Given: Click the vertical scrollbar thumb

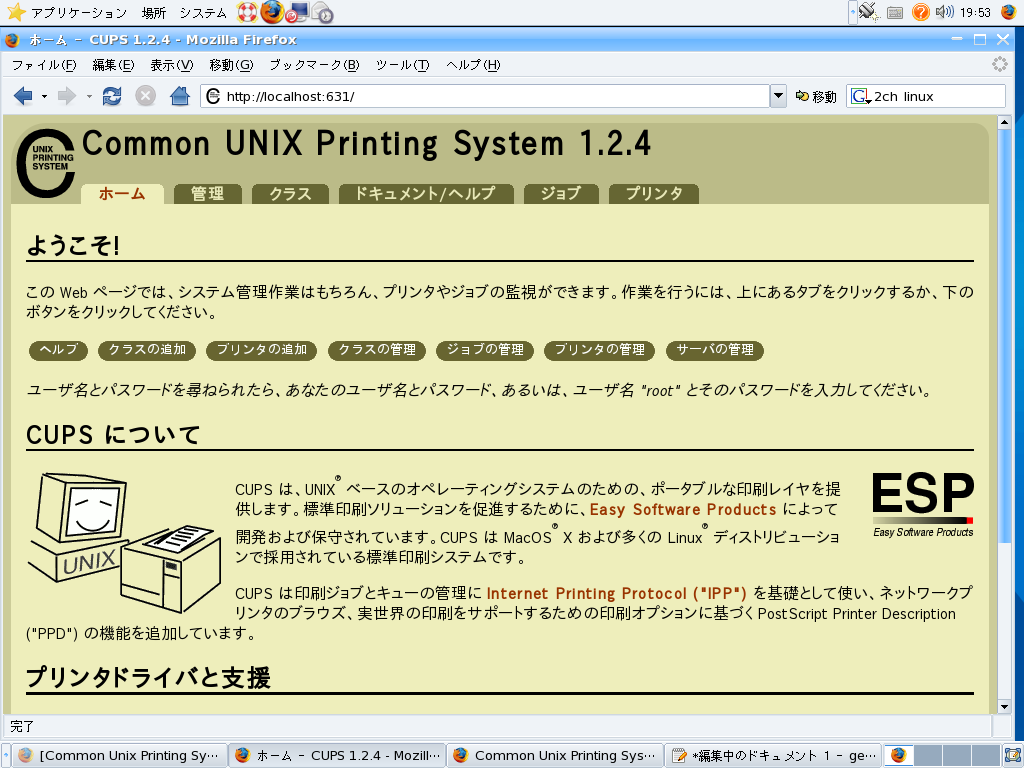Looking at the screenshot, I should (1004, 334).
